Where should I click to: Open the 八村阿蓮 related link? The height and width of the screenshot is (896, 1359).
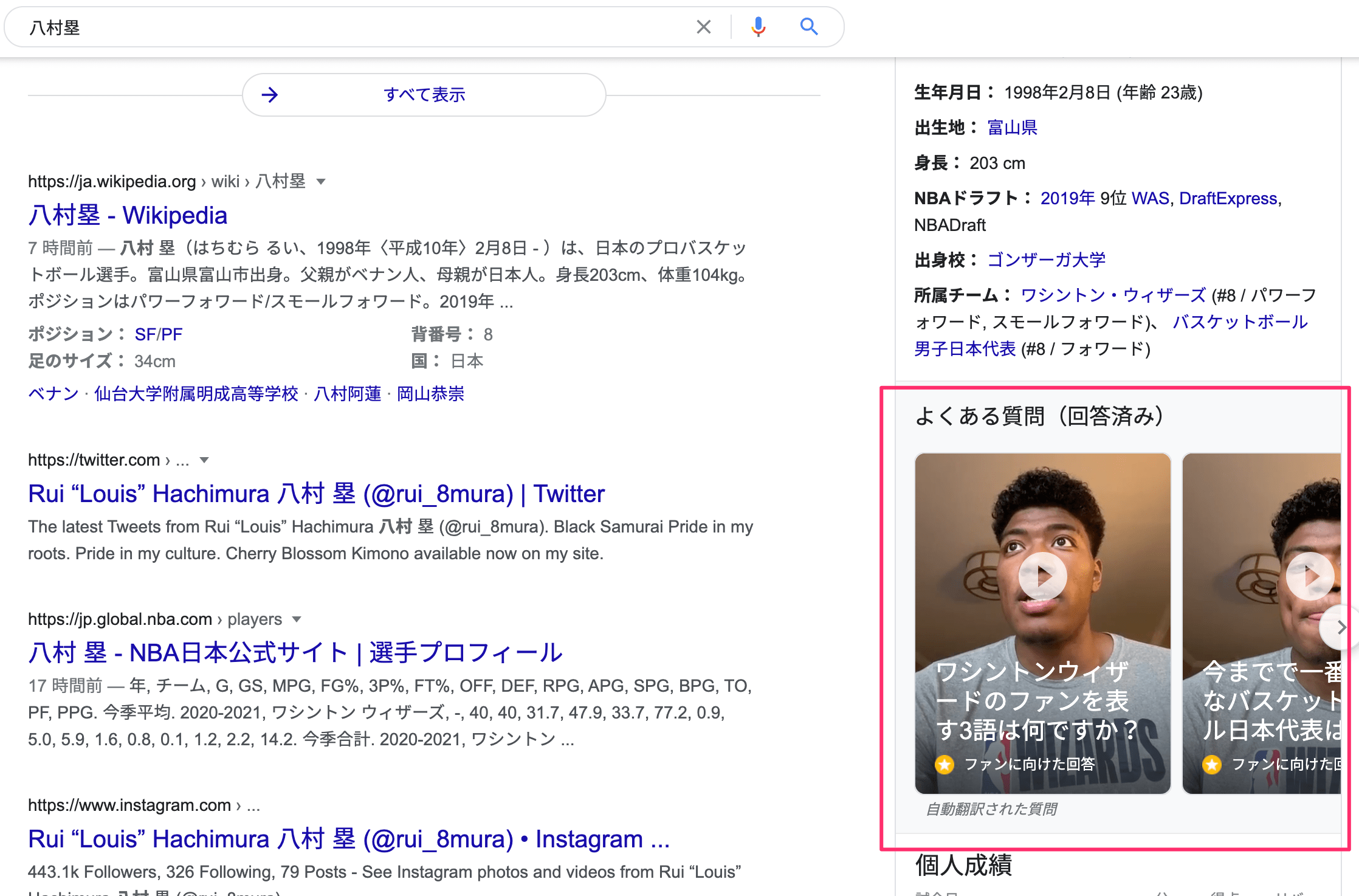point(348,394)
